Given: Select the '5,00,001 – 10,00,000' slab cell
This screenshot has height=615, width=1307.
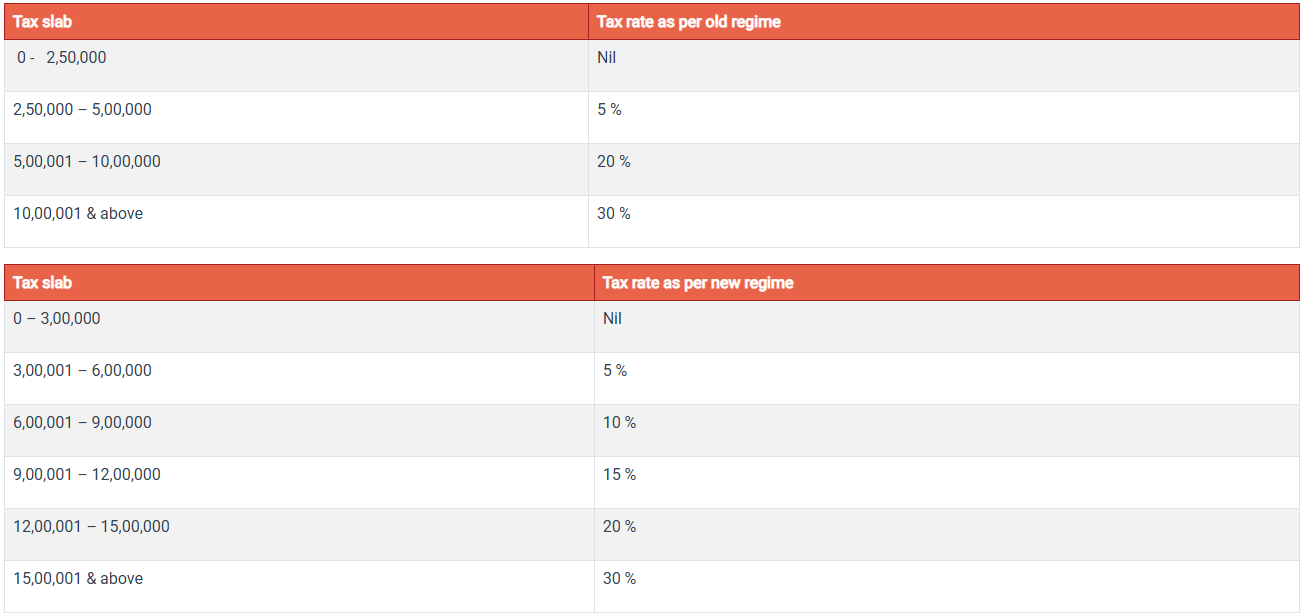Looking at the screenshot, I should point(86,162).
